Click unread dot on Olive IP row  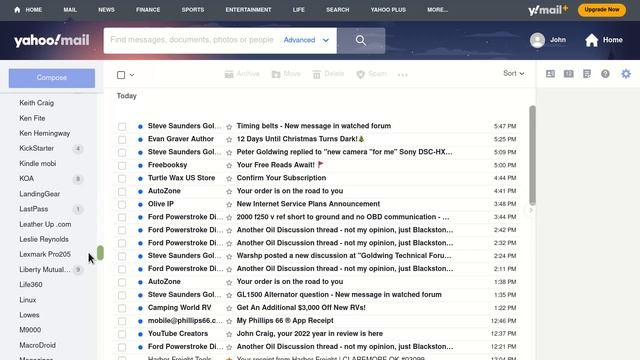(140, 204)
